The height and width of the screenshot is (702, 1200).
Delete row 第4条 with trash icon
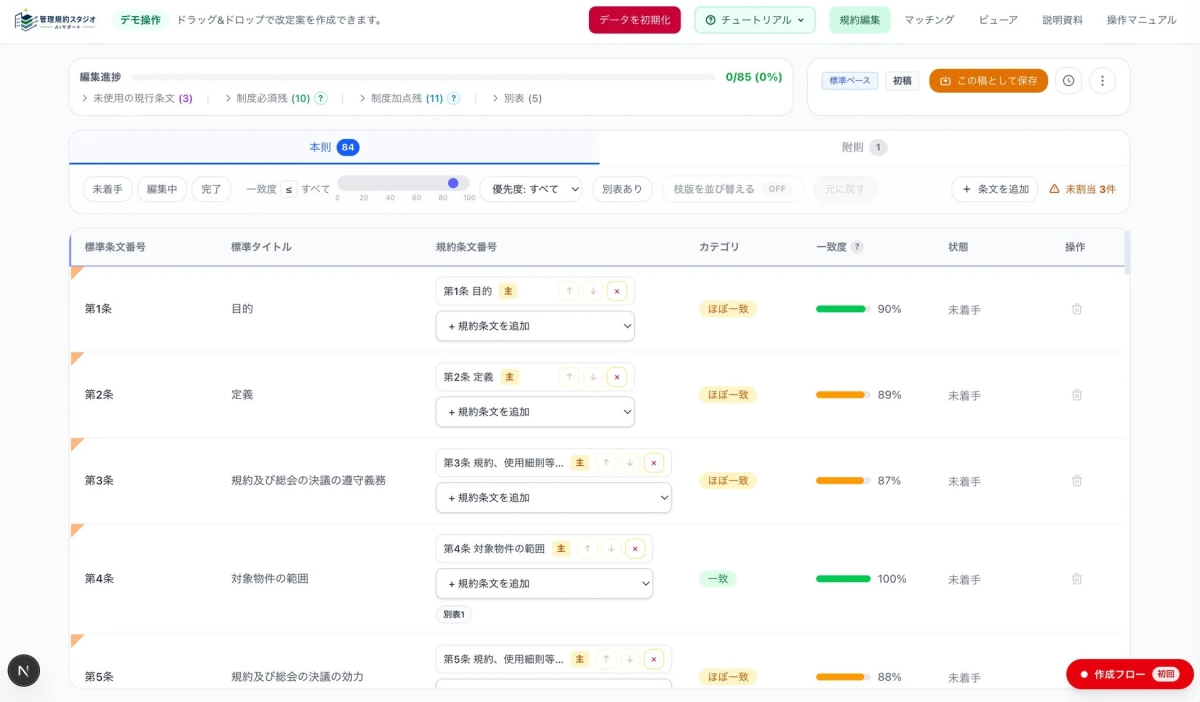pyautogui.click(x=1077, y=579)
